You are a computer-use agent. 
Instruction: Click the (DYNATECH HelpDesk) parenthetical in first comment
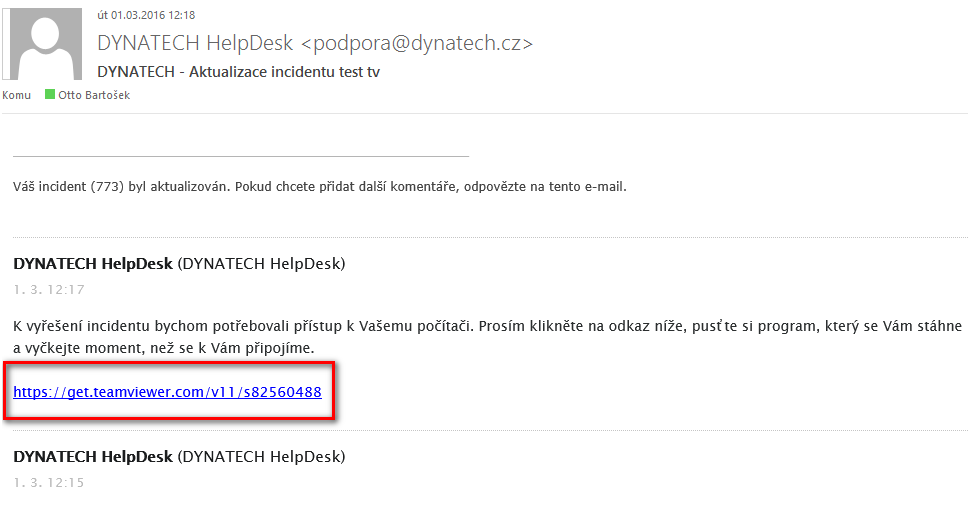(x=261, y=264)
